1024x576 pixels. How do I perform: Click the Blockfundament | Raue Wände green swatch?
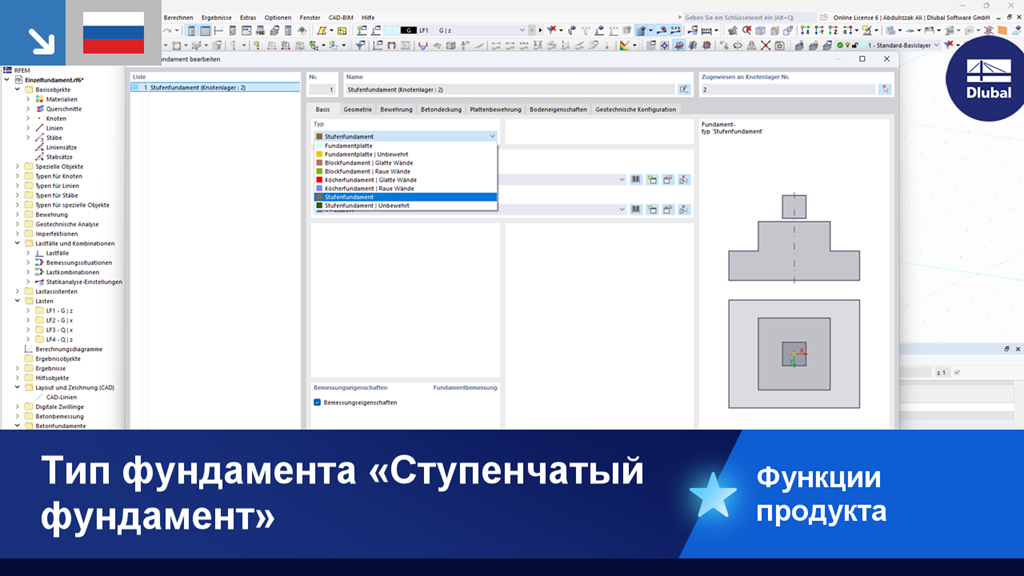pos(319,171)
